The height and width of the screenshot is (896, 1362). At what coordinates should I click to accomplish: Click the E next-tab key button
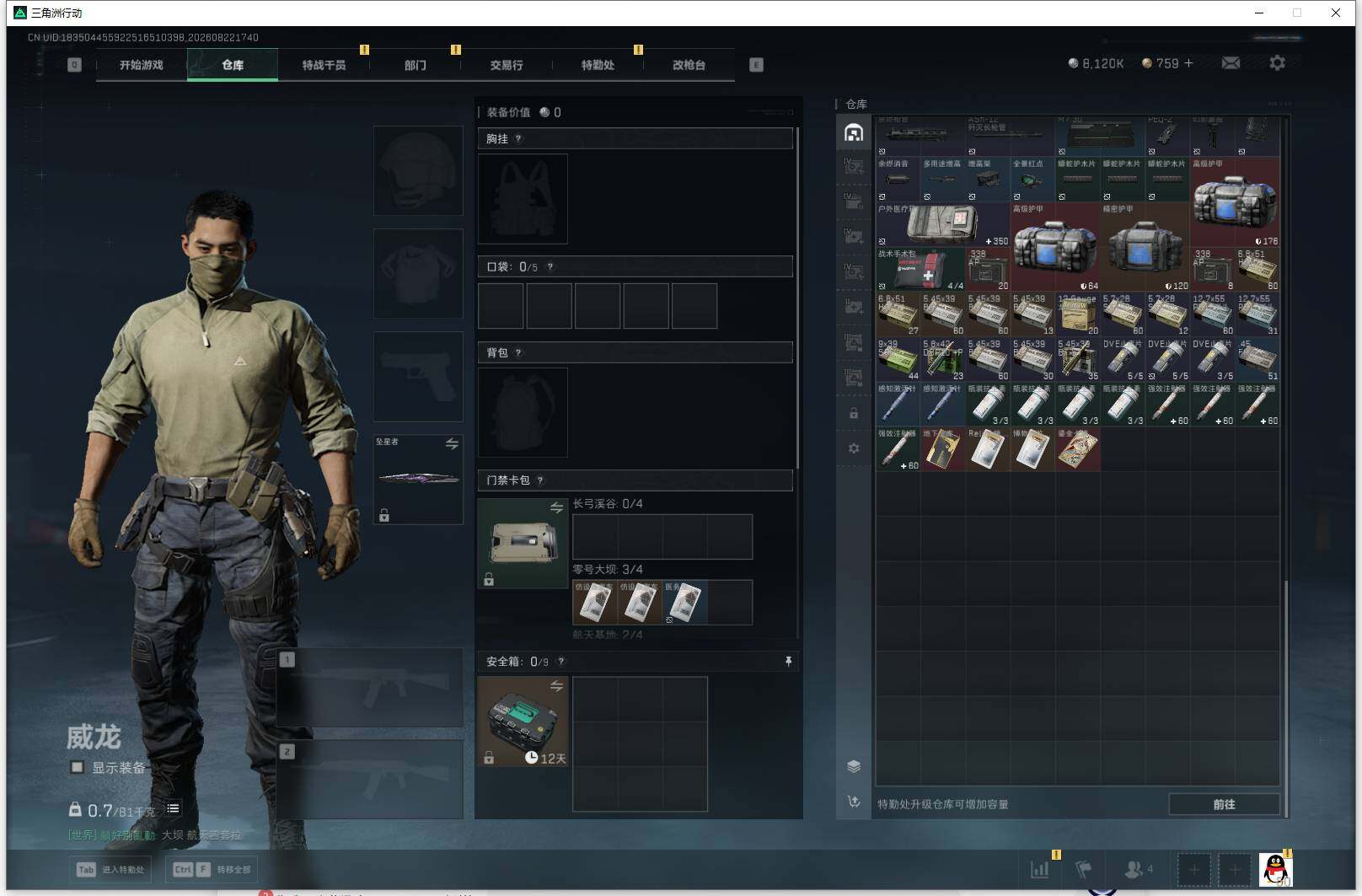(x=756, y=65)
